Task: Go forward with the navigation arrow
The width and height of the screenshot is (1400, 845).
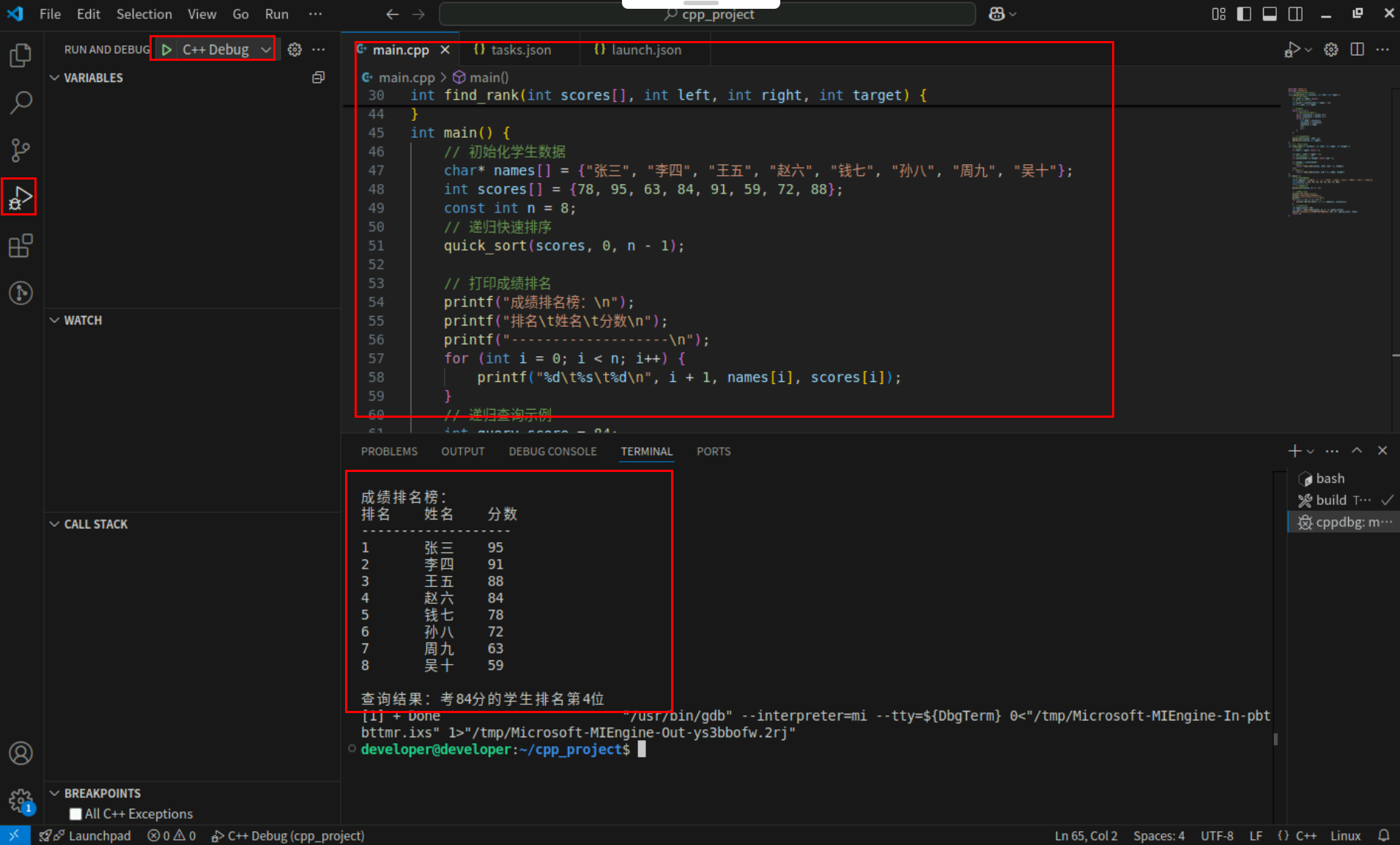Action: tap(418, 14)
